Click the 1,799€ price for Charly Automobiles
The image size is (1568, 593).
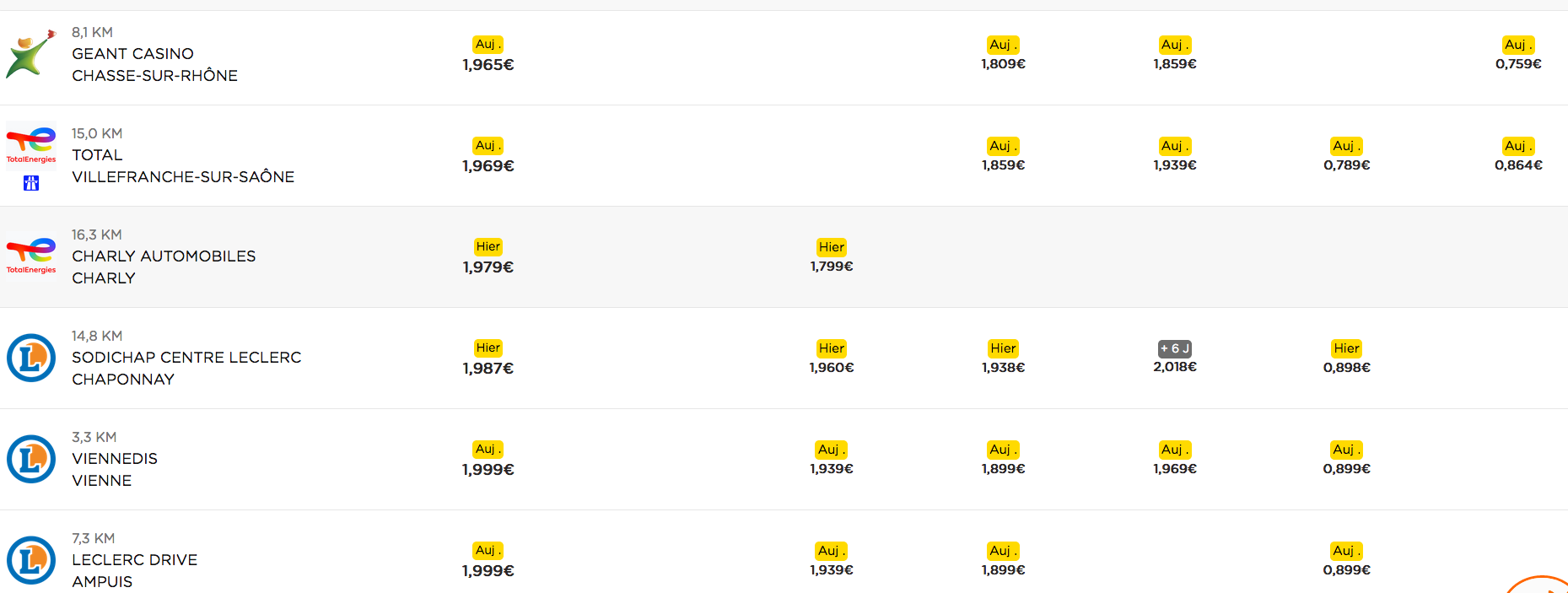(x=832, y=267)
